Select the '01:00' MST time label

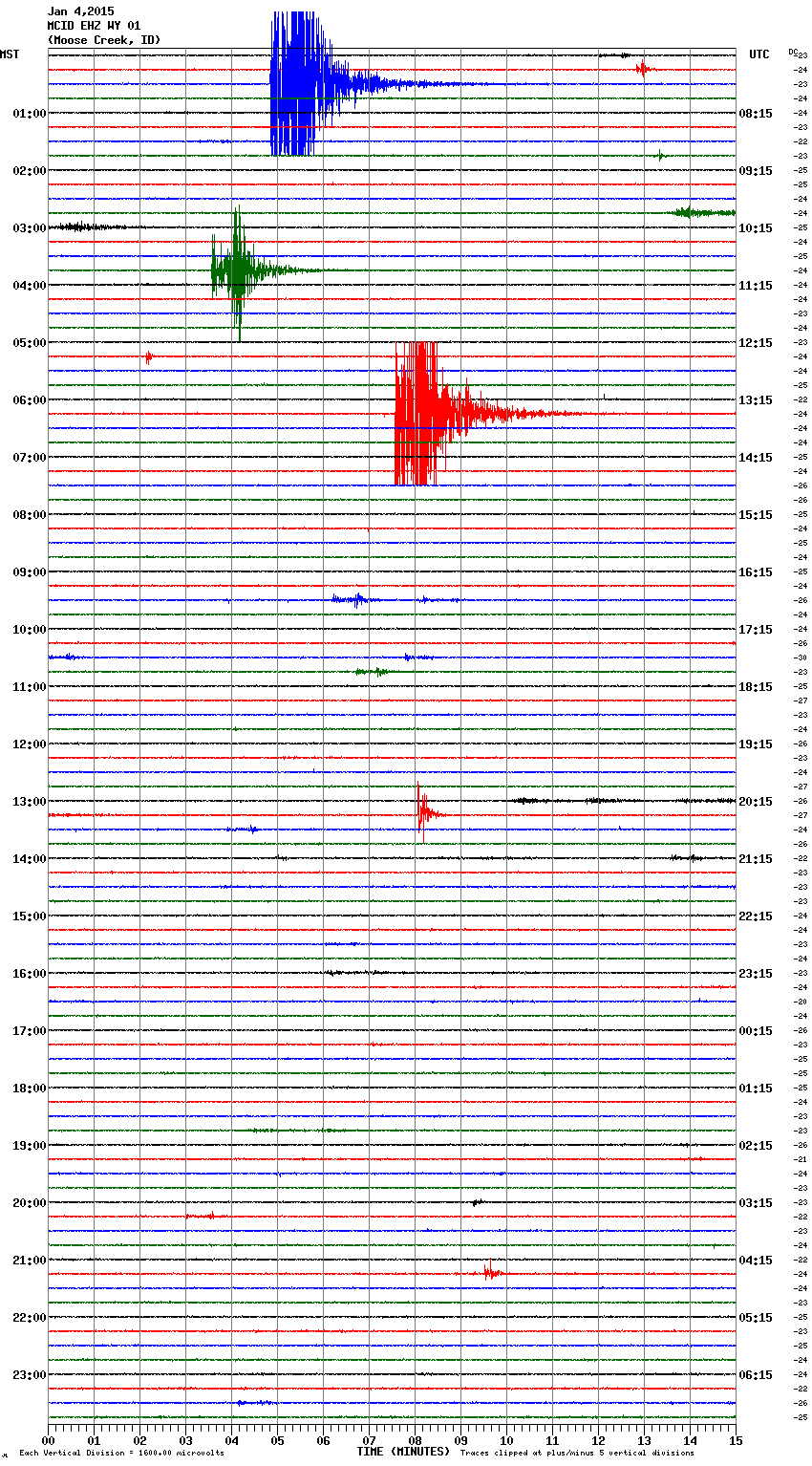pos(30,114)
